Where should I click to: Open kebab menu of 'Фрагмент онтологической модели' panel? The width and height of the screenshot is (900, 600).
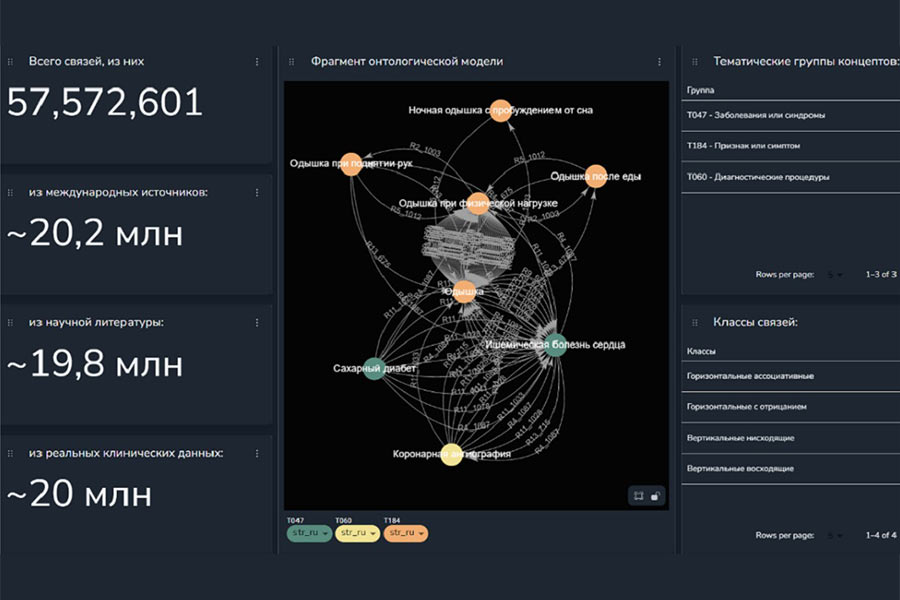coord(659,62)
